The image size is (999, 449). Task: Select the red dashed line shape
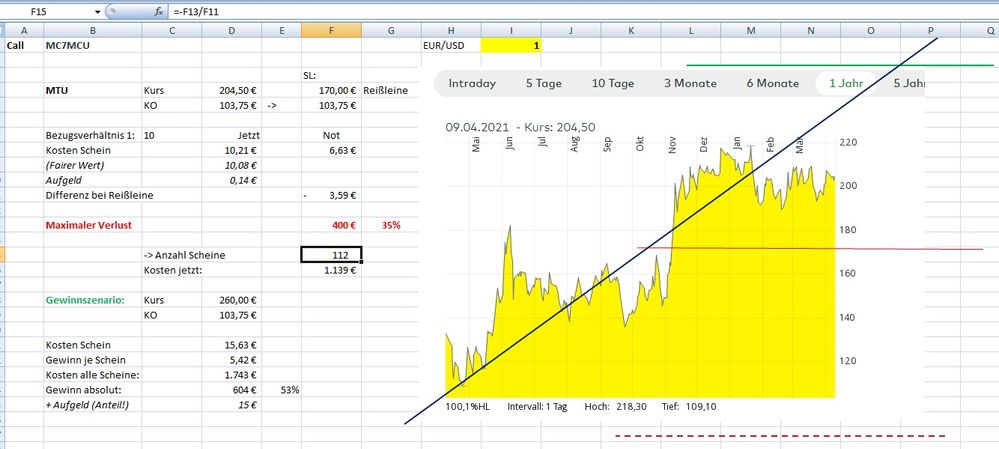tap(780, 436)
